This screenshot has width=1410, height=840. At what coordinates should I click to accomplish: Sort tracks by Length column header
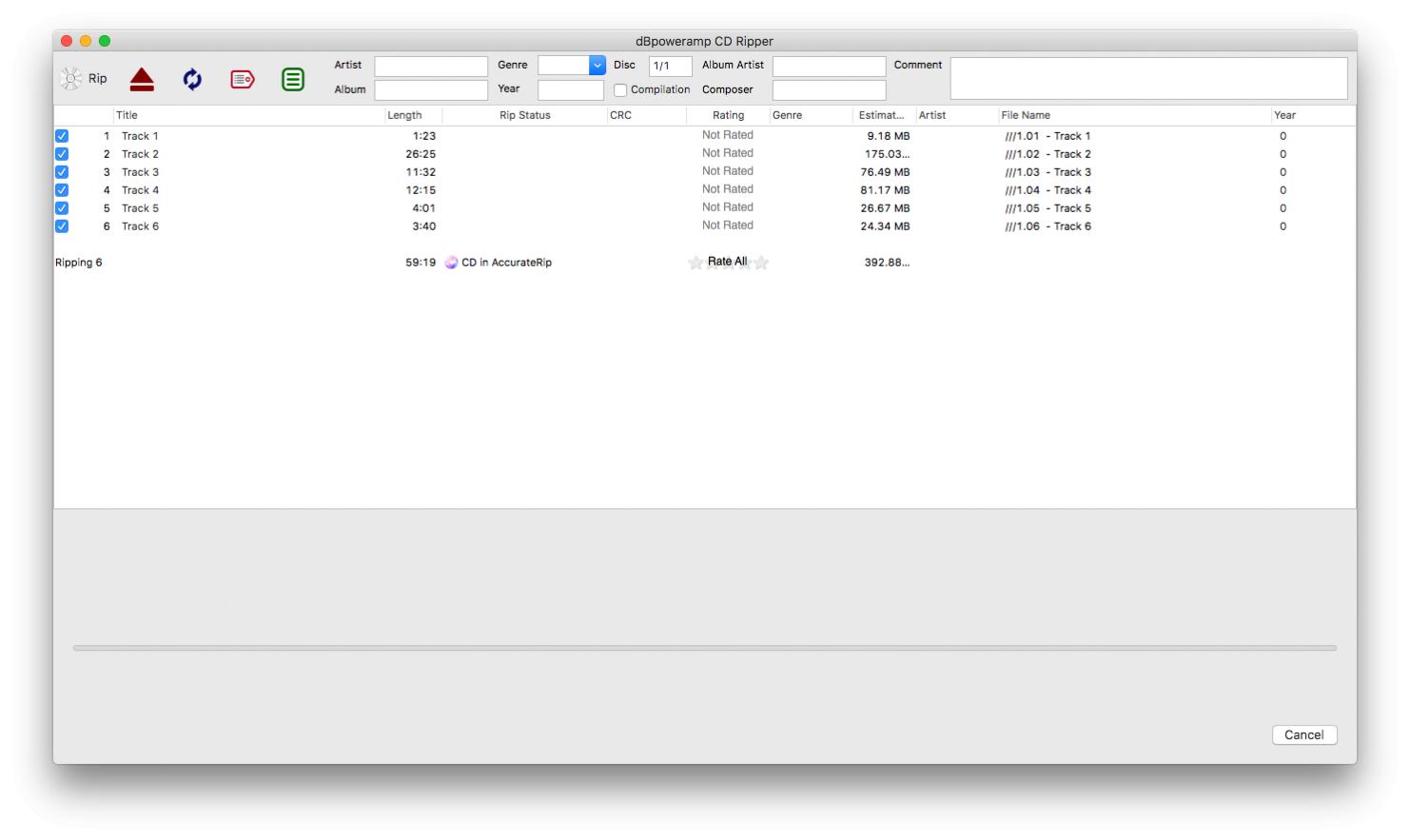pos(404,115)
